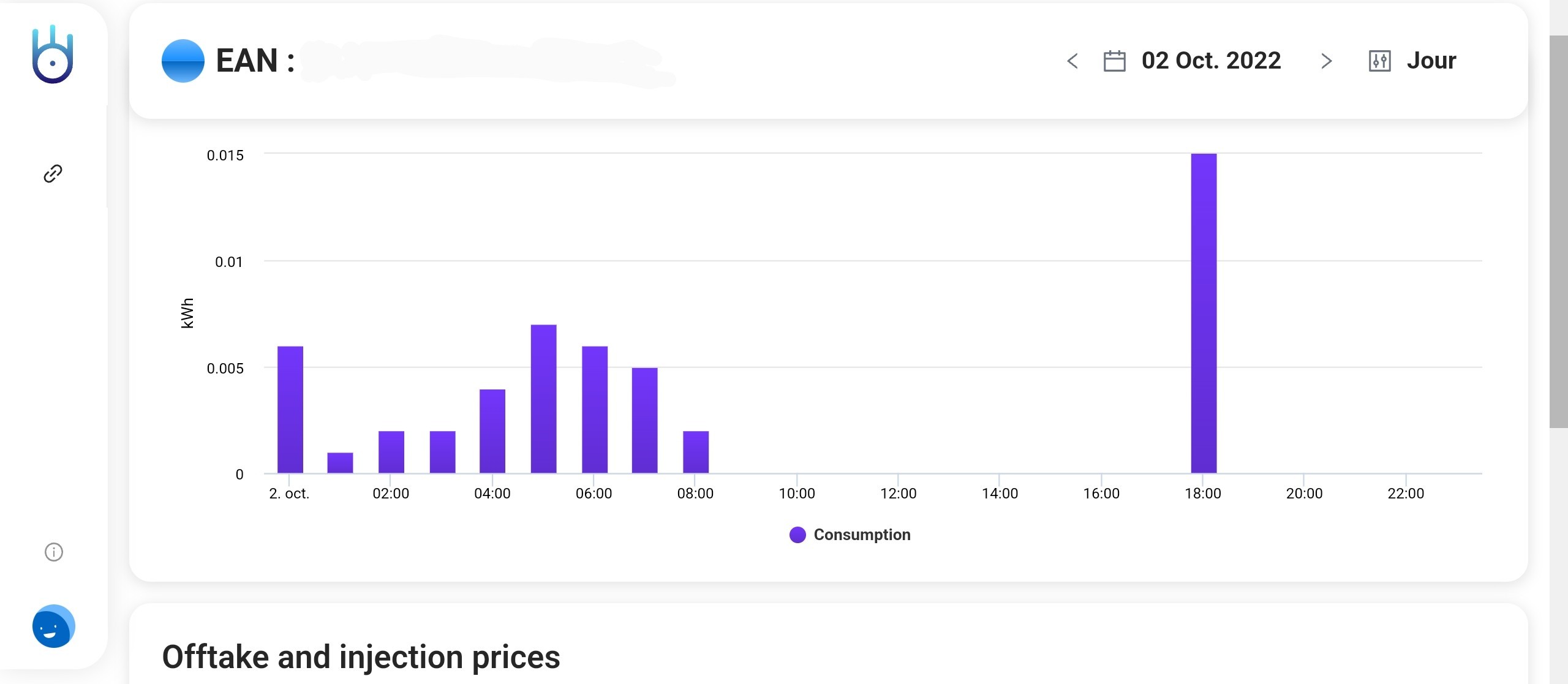Click the 02 Oct. 2022 date
The image size is (1568, 684).
1211,61
